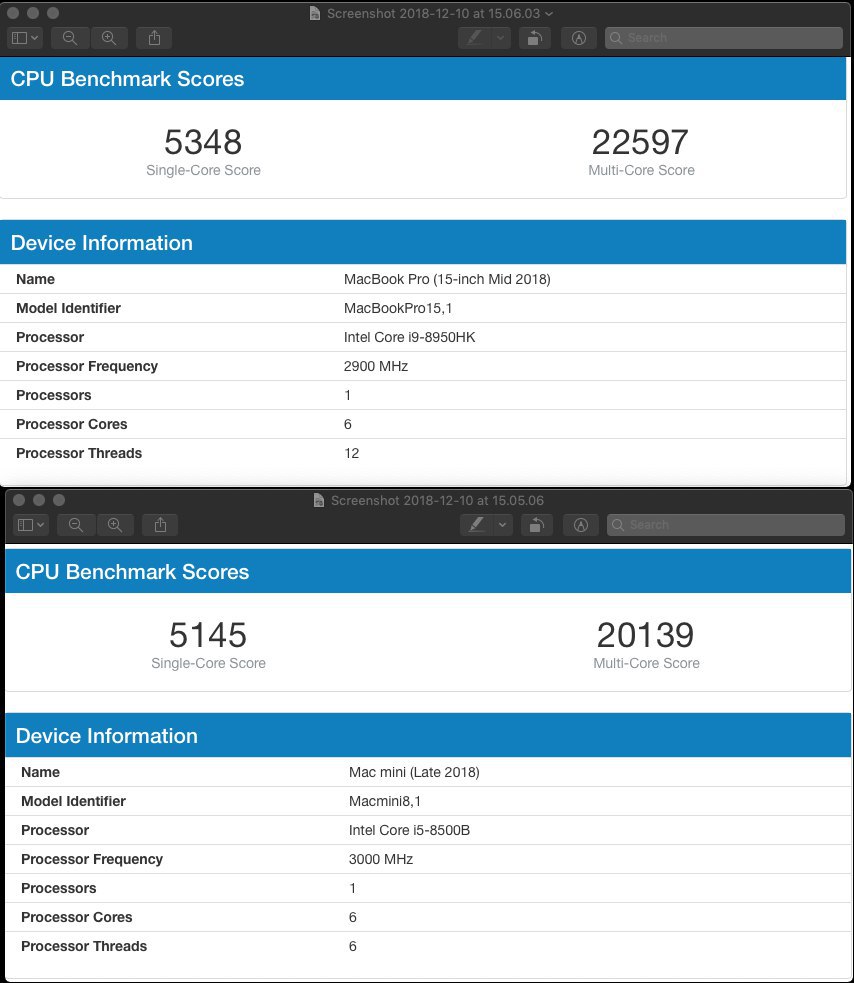Image resolution: width=854 pixels, height=983 pixels.
Task: Open the highlight options dropdown in the top window
Action: pyautogui.click(x=500, y=38)
